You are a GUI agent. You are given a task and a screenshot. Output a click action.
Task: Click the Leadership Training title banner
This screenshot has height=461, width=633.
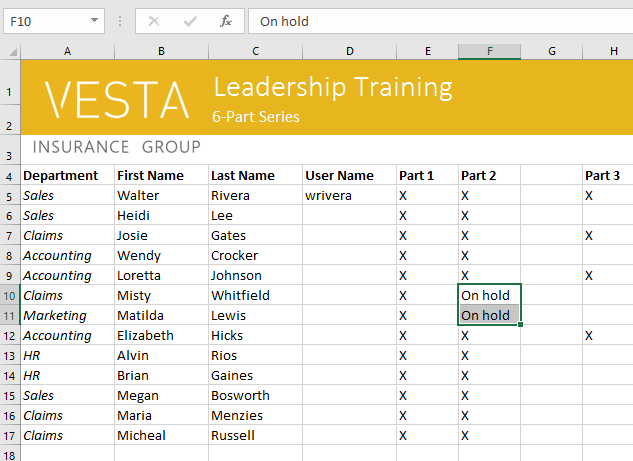click(x=332, y=87)
